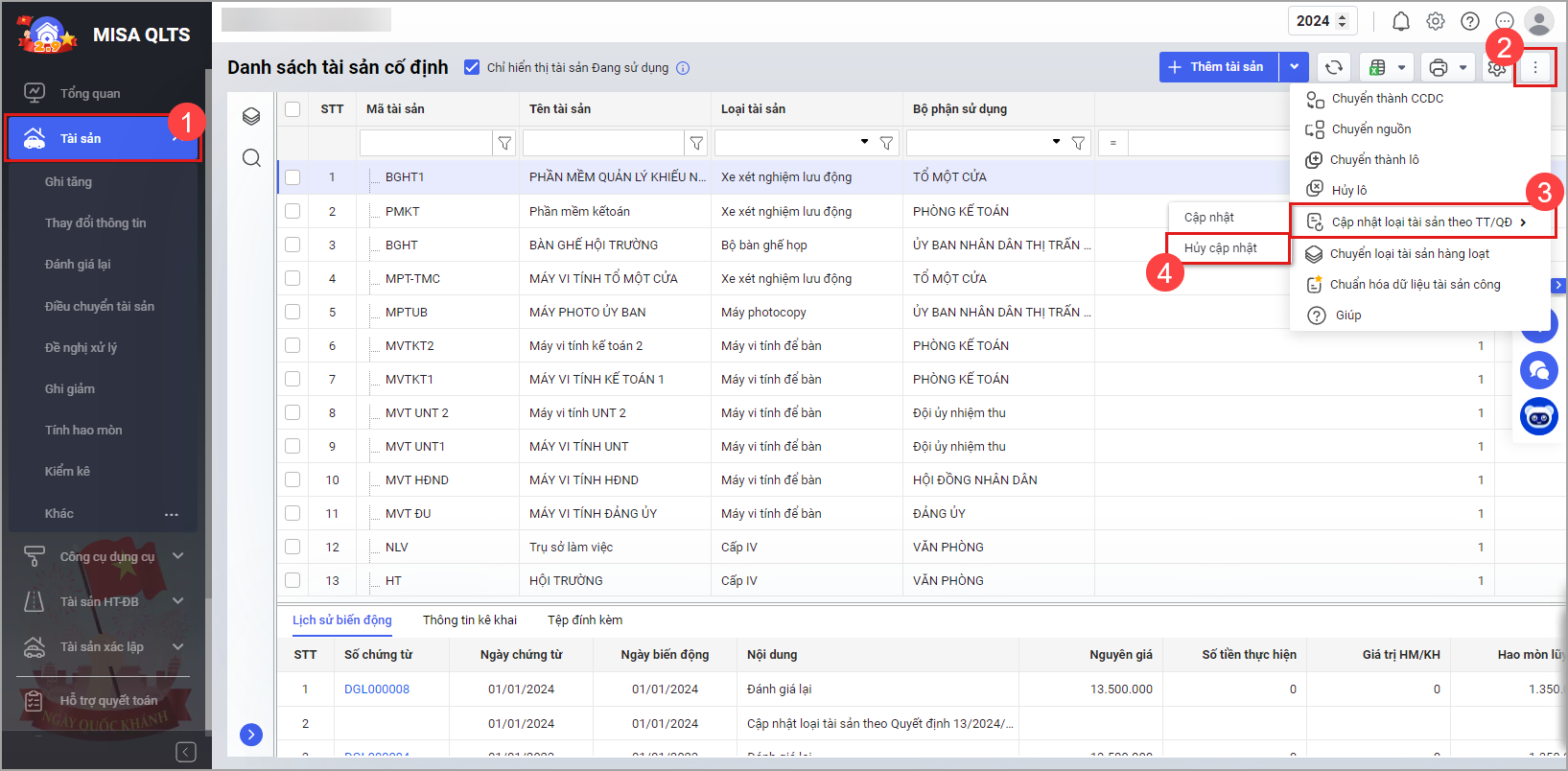Toggle 'Chỉ hiển thị tài sản Đang sử dụng' checkbox
The image size is (1568, 771).
pyautogui.click(x=472, y=67)
